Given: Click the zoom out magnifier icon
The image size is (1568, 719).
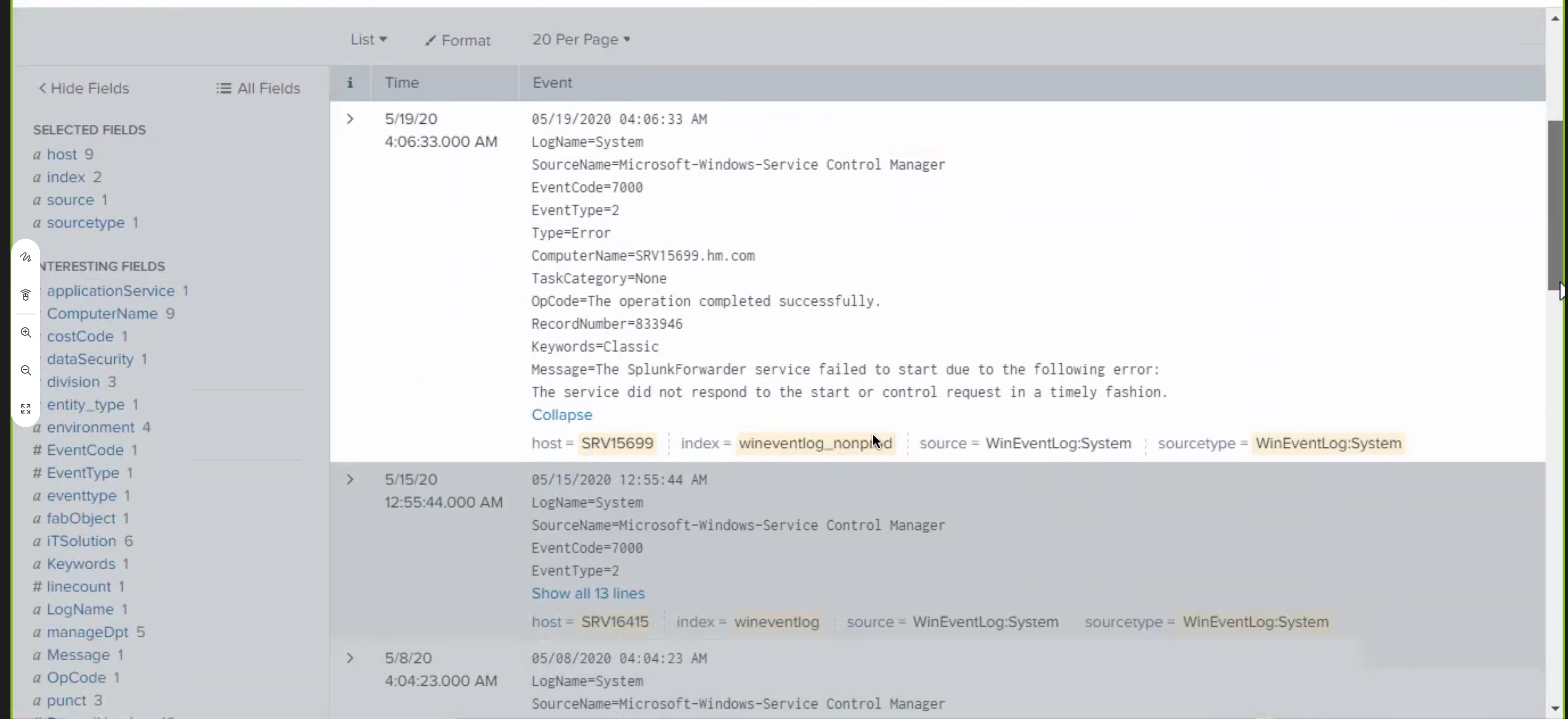Looking at the screenshot, I should click(25, 371).
